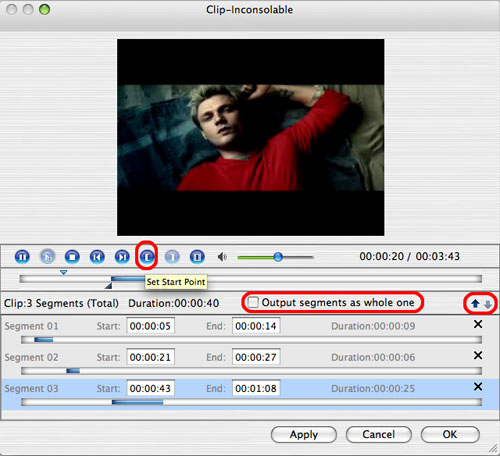Viewport: 500px width, 456px height.
Task: Confirm with the OK button
Action: [450, 434]
